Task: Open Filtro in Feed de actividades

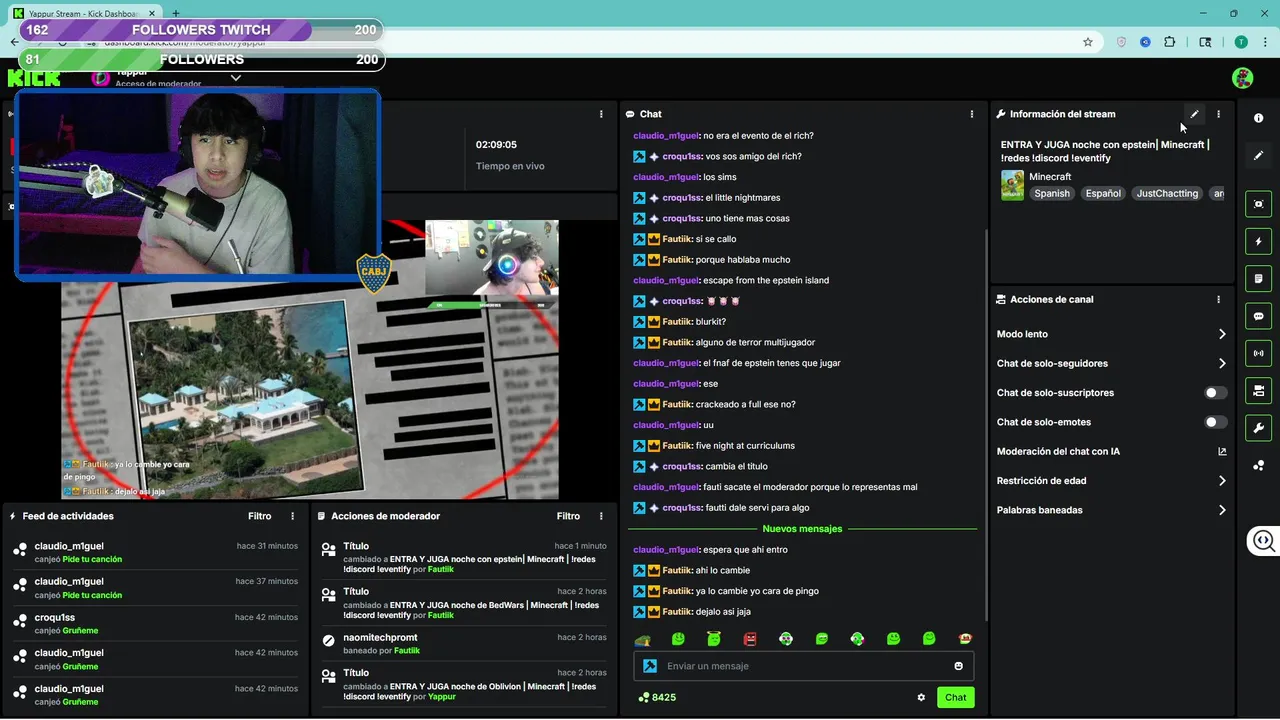Action: click(260, 516)
